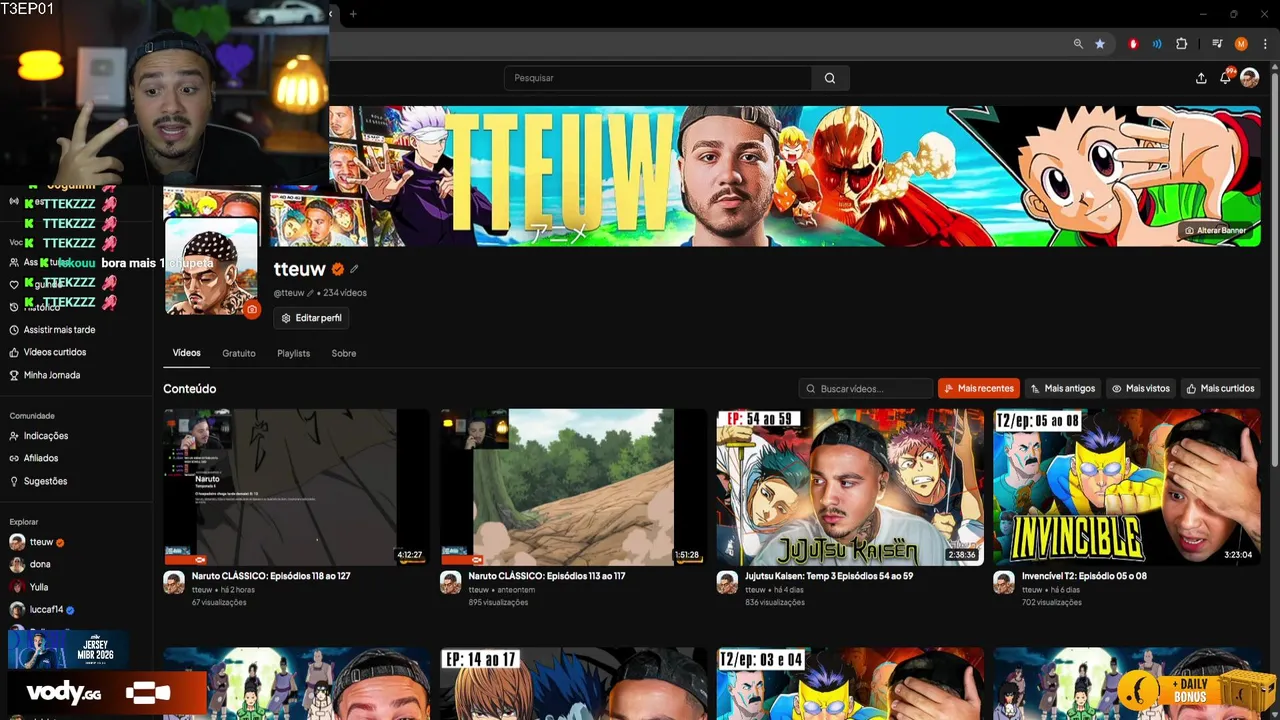Switch to the Playlists tab

[293, 353]
